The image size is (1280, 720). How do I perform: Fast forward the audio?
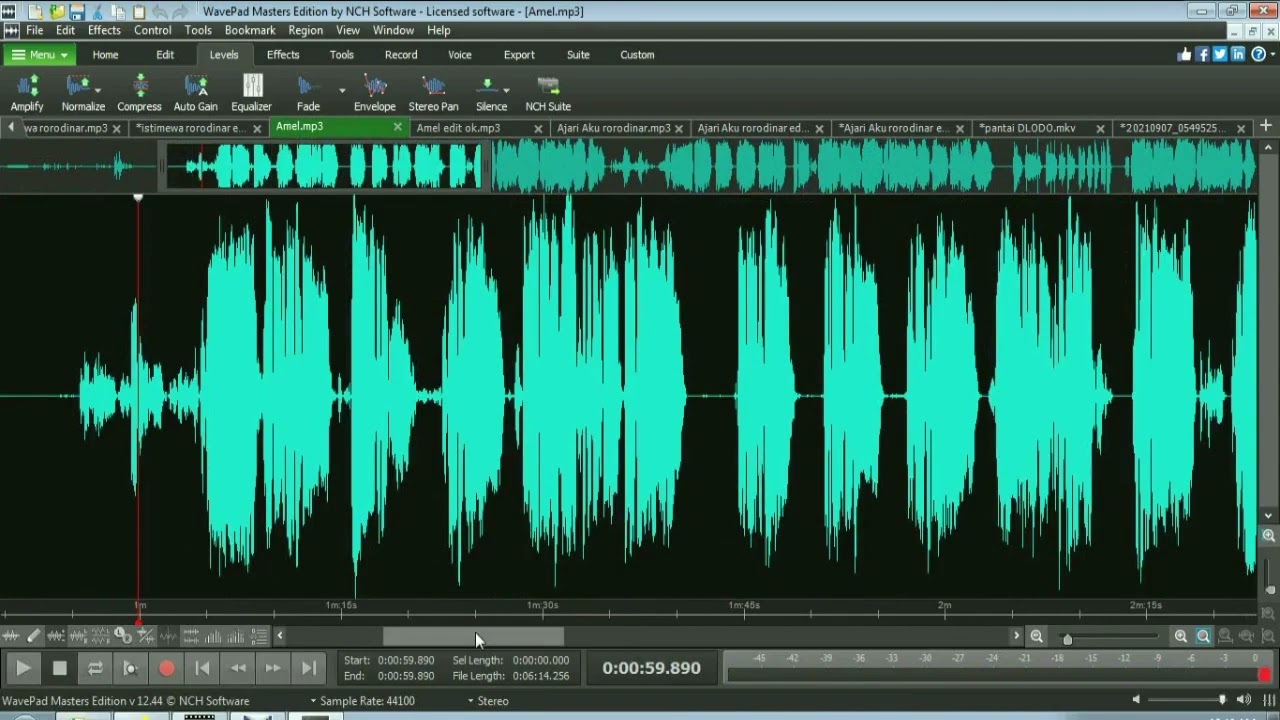click(x=273, y=668)
